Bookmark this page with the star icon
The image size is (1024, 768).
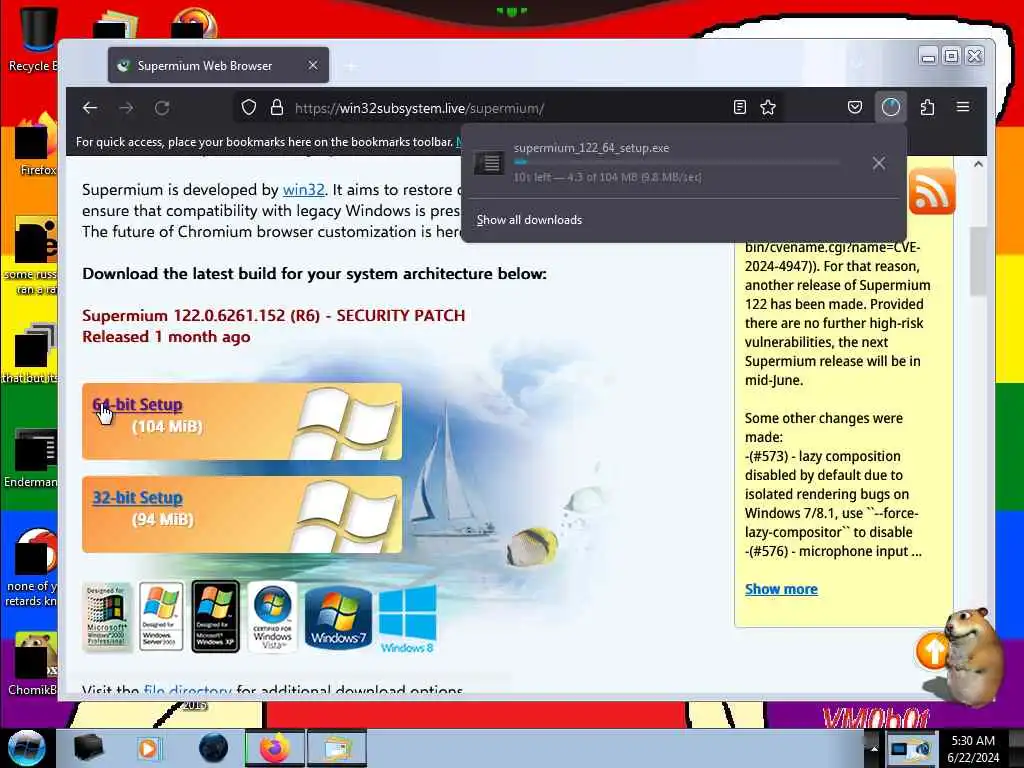tap(768, 108)
